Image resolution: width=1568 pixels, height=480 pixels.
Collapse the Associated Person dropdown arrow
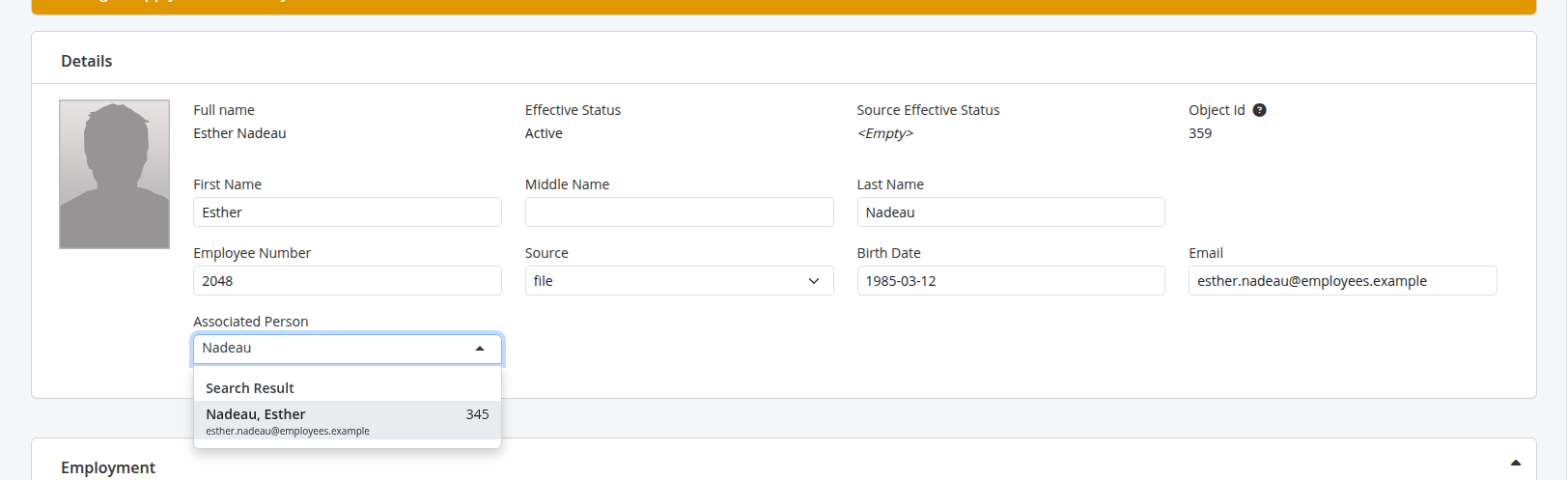click(480, 349)
